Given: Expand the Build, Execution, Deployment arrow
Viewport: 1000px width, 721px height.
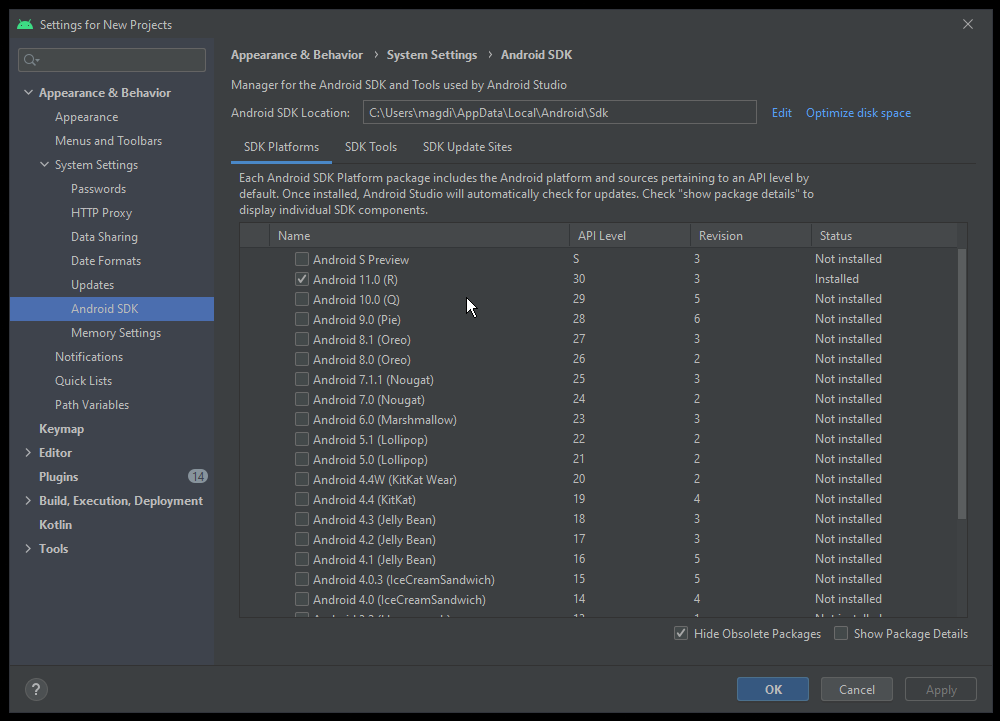Looking at the screenshot, I should (28, 500).
